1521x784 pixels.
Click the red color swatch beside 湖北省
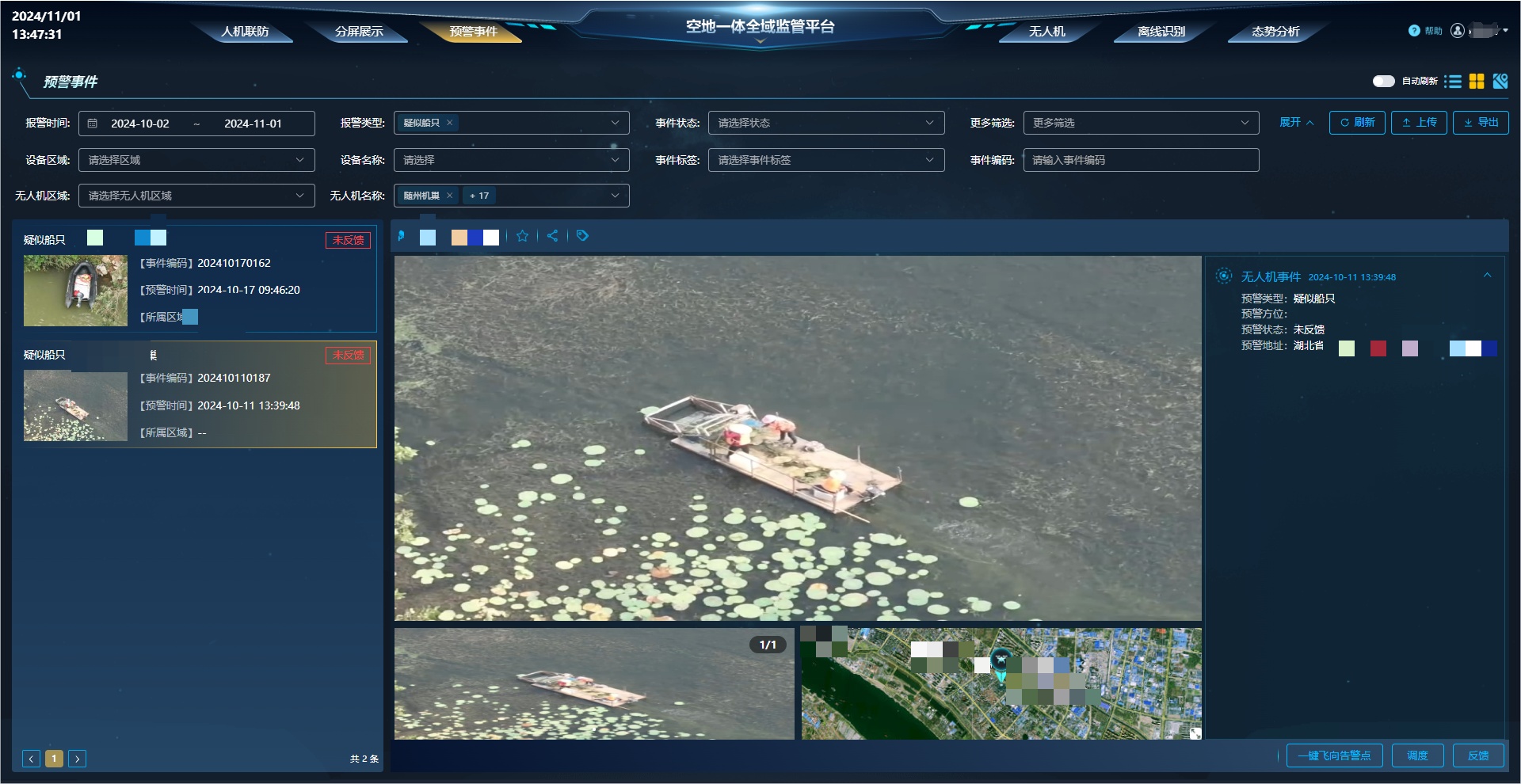click(x=1378, y=348)
